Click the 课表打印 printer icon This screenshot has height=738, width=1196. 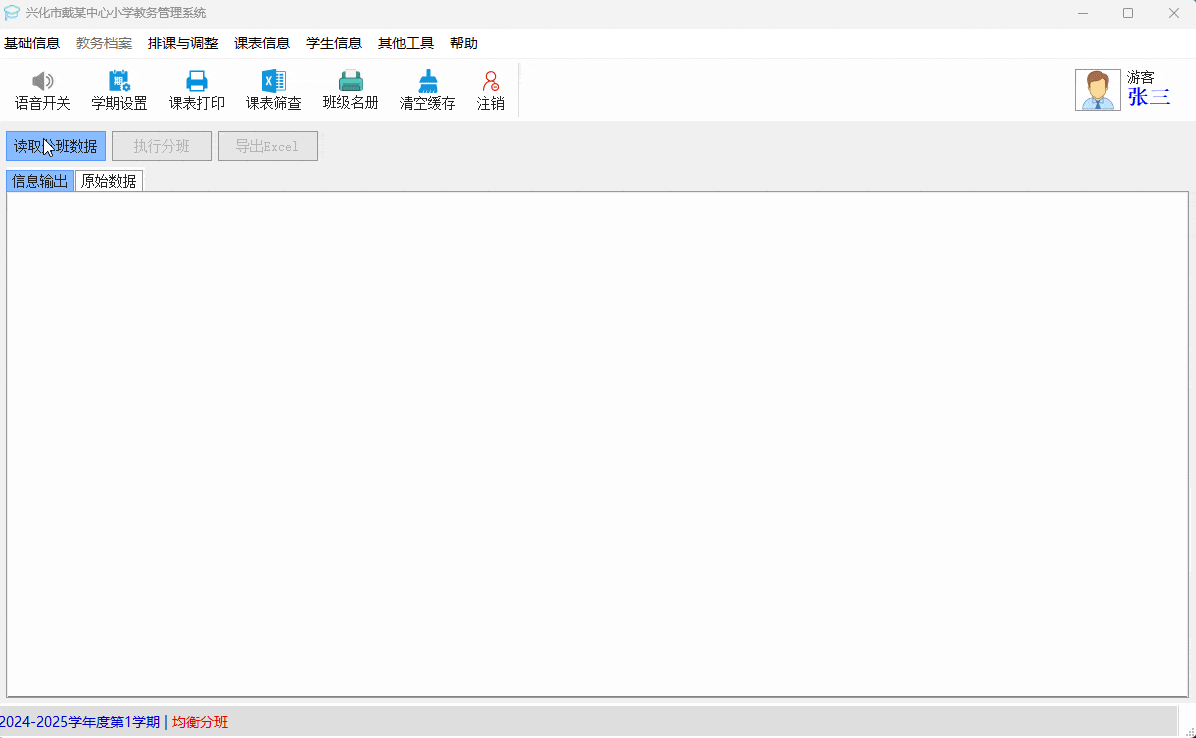click(x=197, y=81)
